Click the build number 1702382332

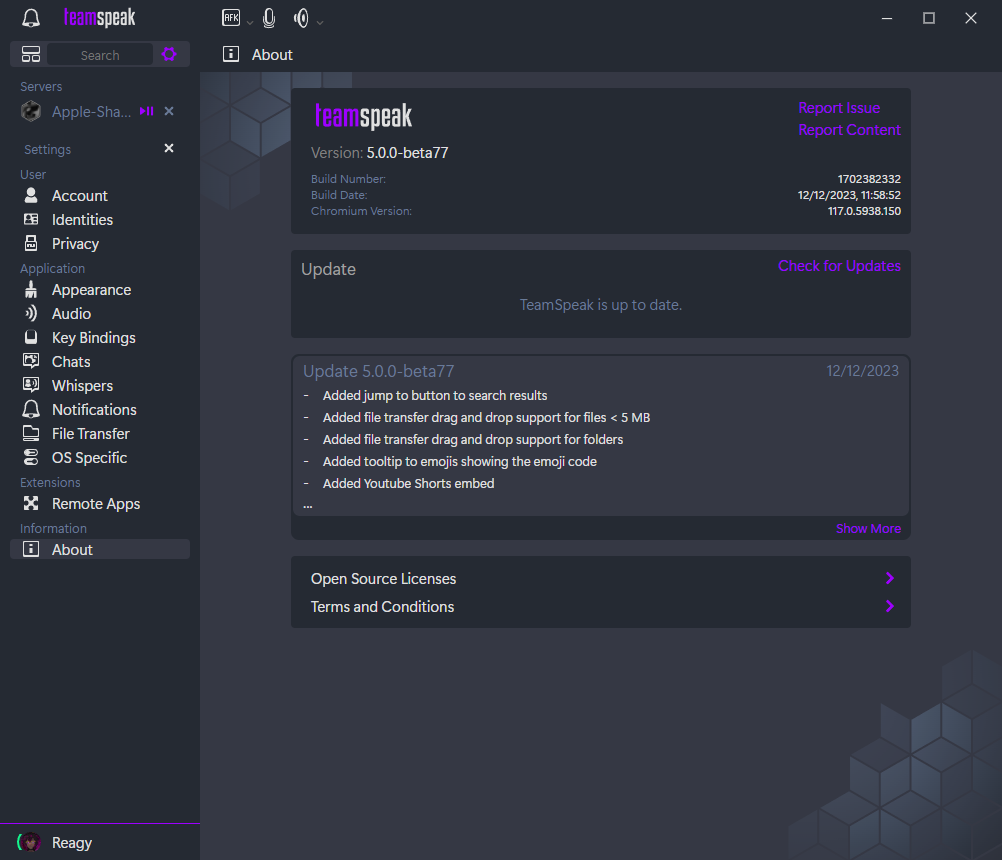(x=869, y=179)
